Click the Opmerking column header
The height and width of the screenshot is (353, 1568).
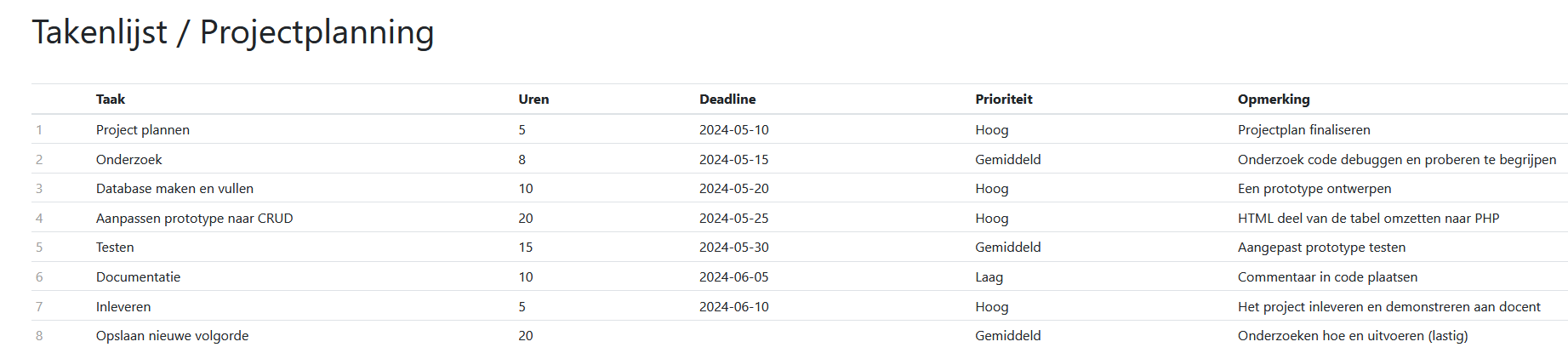[1274, 100]
